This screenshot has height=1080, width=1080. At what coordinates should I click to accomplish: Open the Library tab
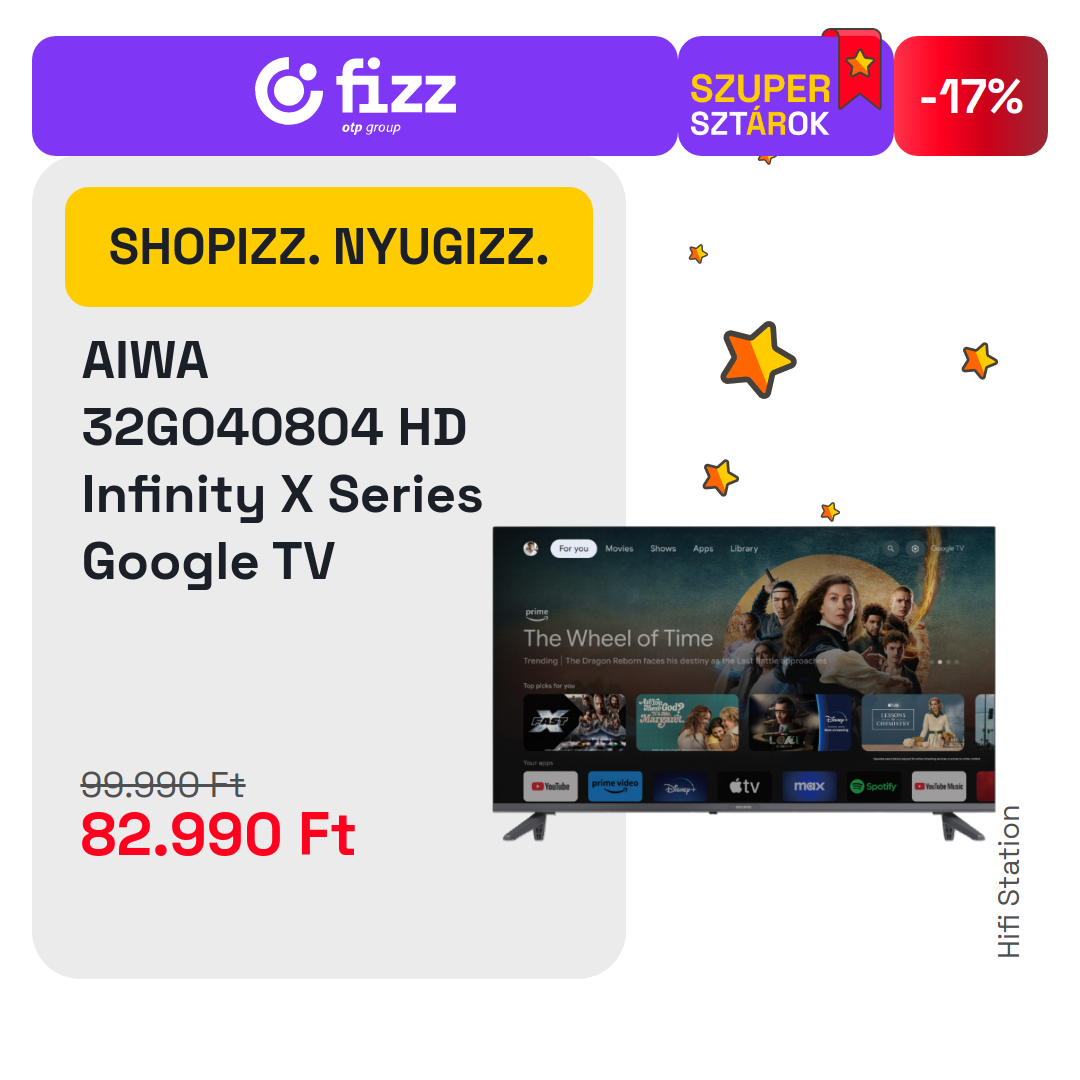coord(744,548)
